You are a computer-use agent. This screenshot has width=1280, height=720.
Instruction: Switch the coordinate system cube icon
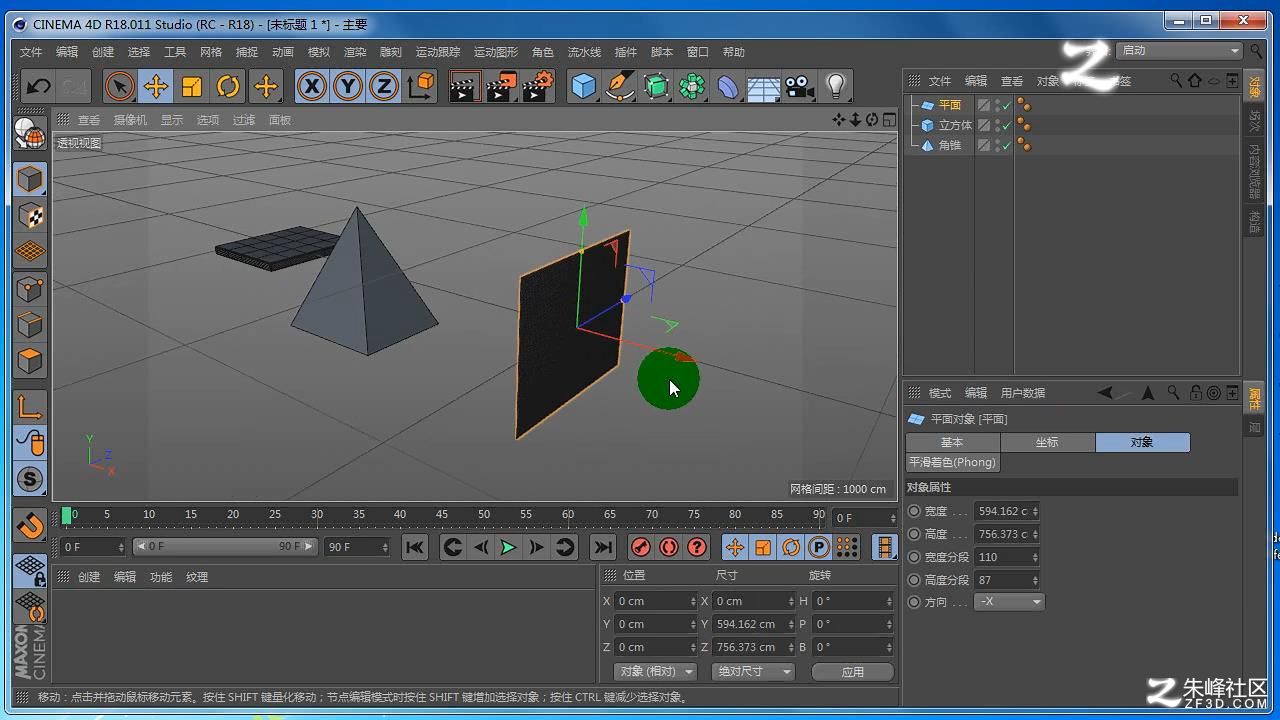[x=421, y=87]
